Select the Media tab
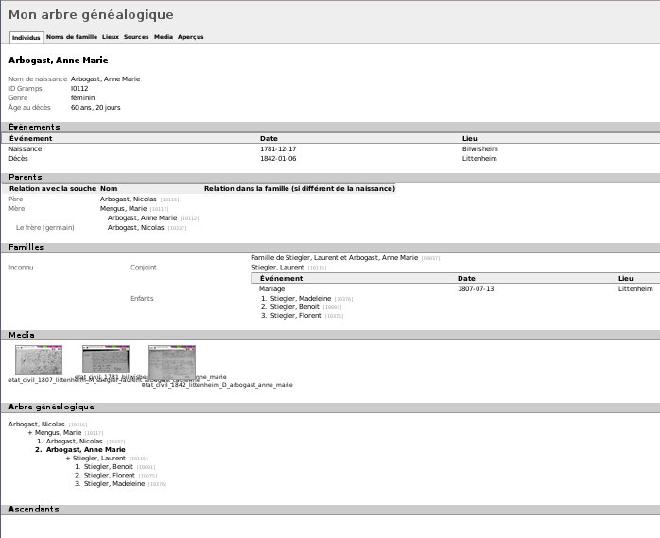This screenshot has width=660, height=538. [x=163, y=36]
